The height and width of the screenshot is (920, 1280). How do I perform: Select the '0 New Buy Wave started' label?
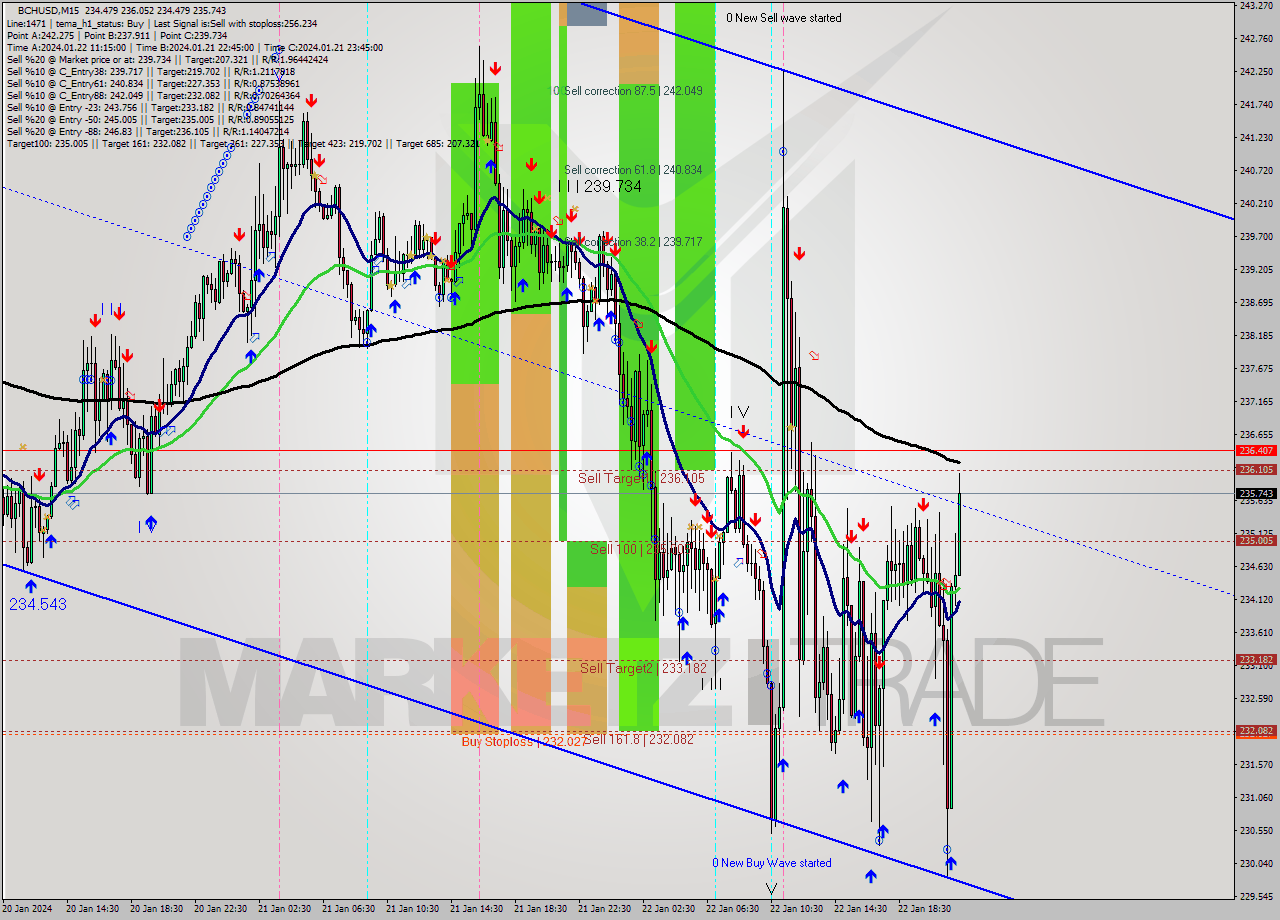(771, 863)
